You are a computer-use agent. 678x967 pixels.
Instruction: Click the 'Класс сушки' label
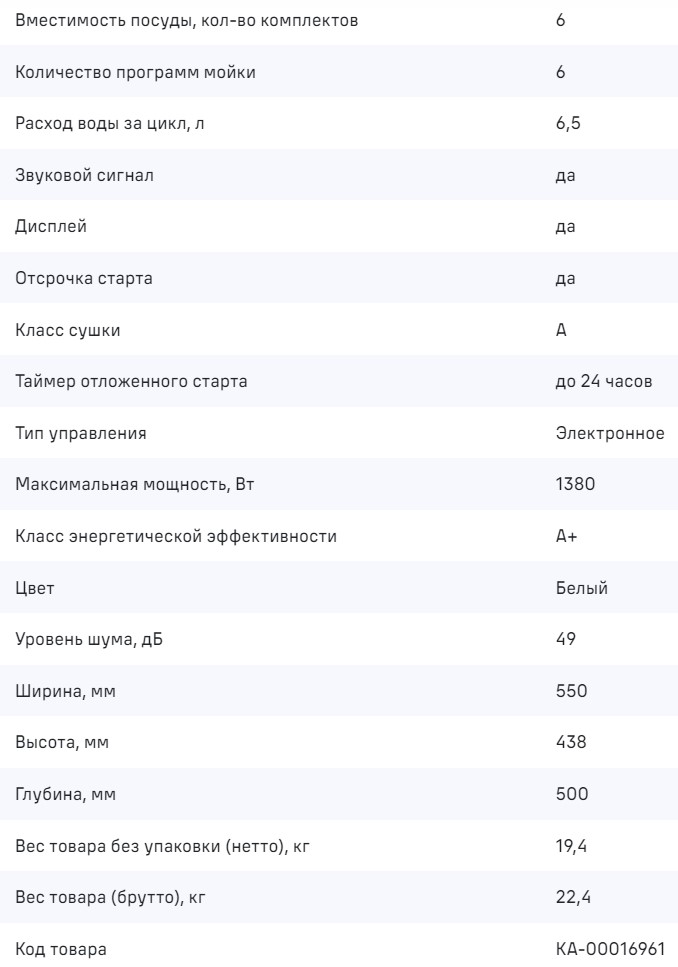pyautogui.click(x=68, y=330)
